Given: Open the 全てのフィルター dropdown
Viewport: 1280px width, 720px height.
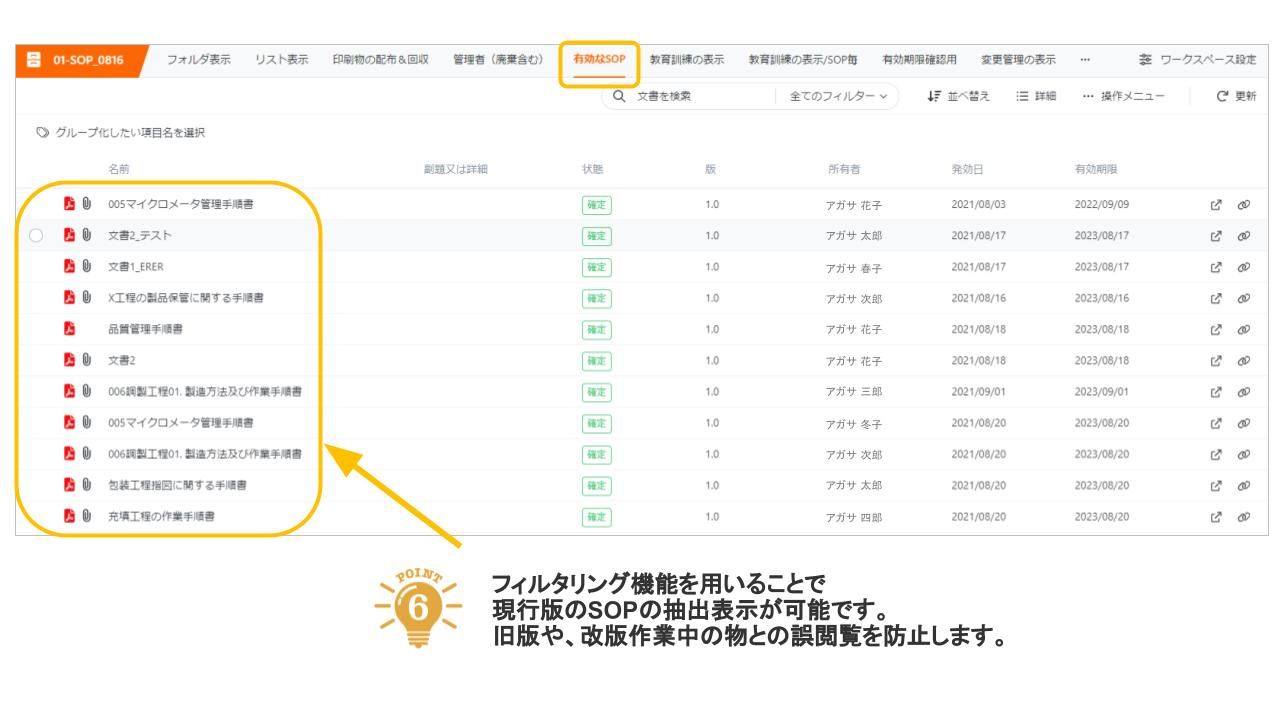Looking at the screenshot, I should (x=838, y=96).
